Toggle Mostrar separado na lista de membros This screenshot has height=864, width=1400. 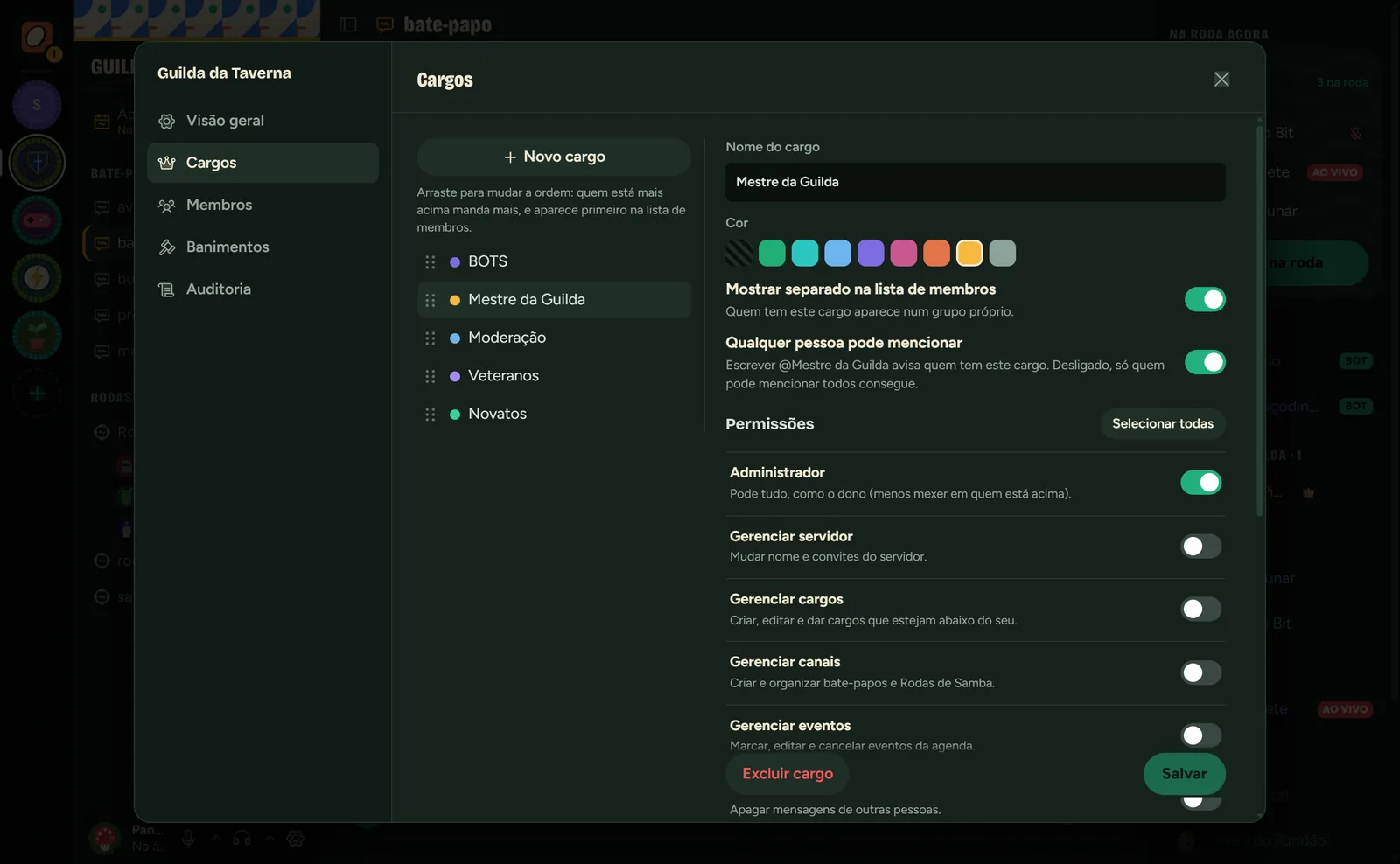pyautogui.click(x=1205, y=299)
